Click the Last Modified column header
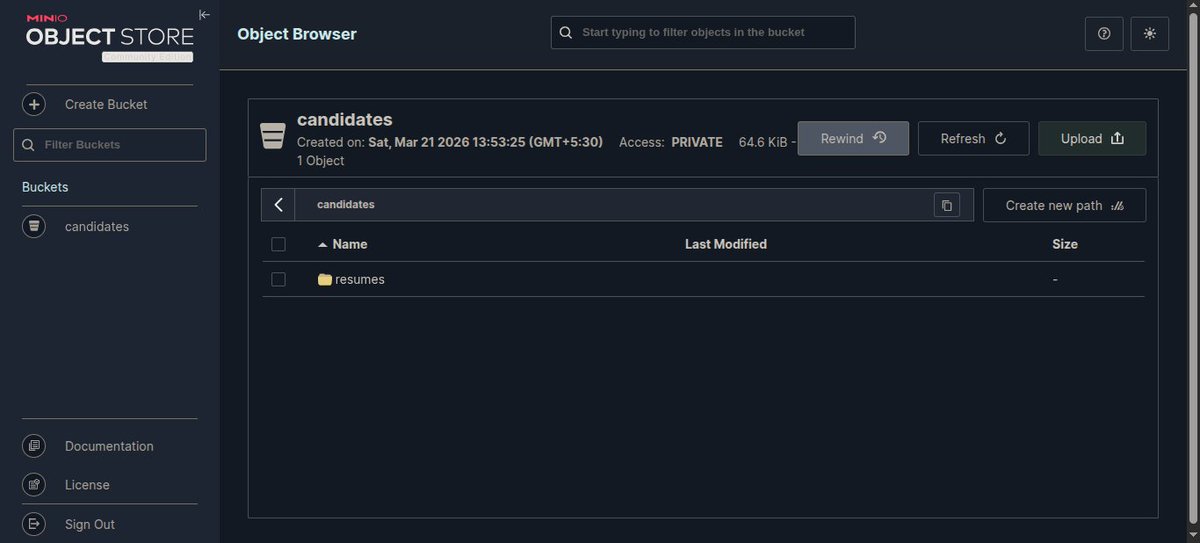The height and width of the screenshot is (543, 1200). [726, 244]
